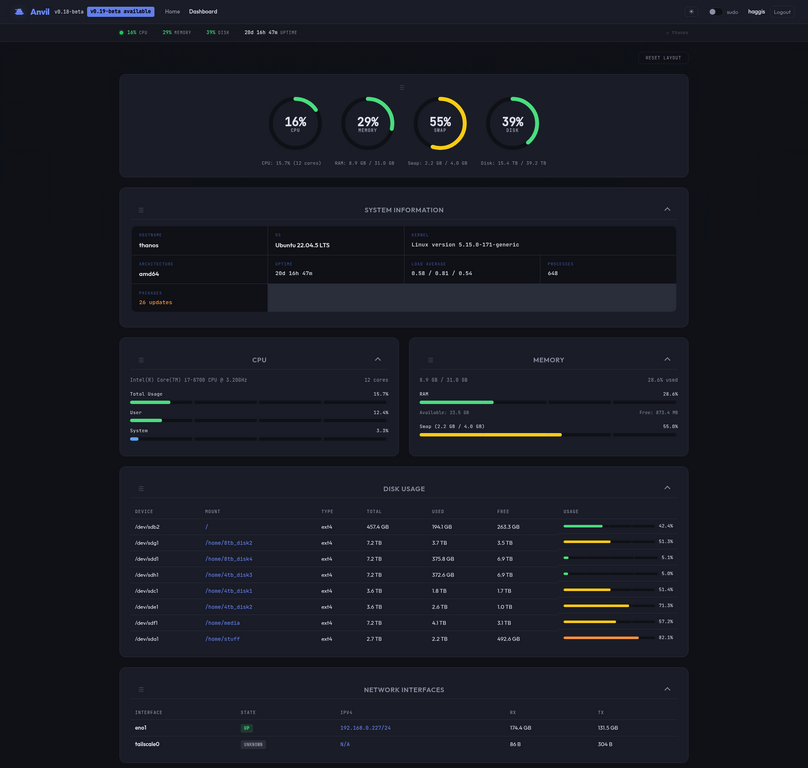Toggle the light/dark theme sun icon

point(692,11)
